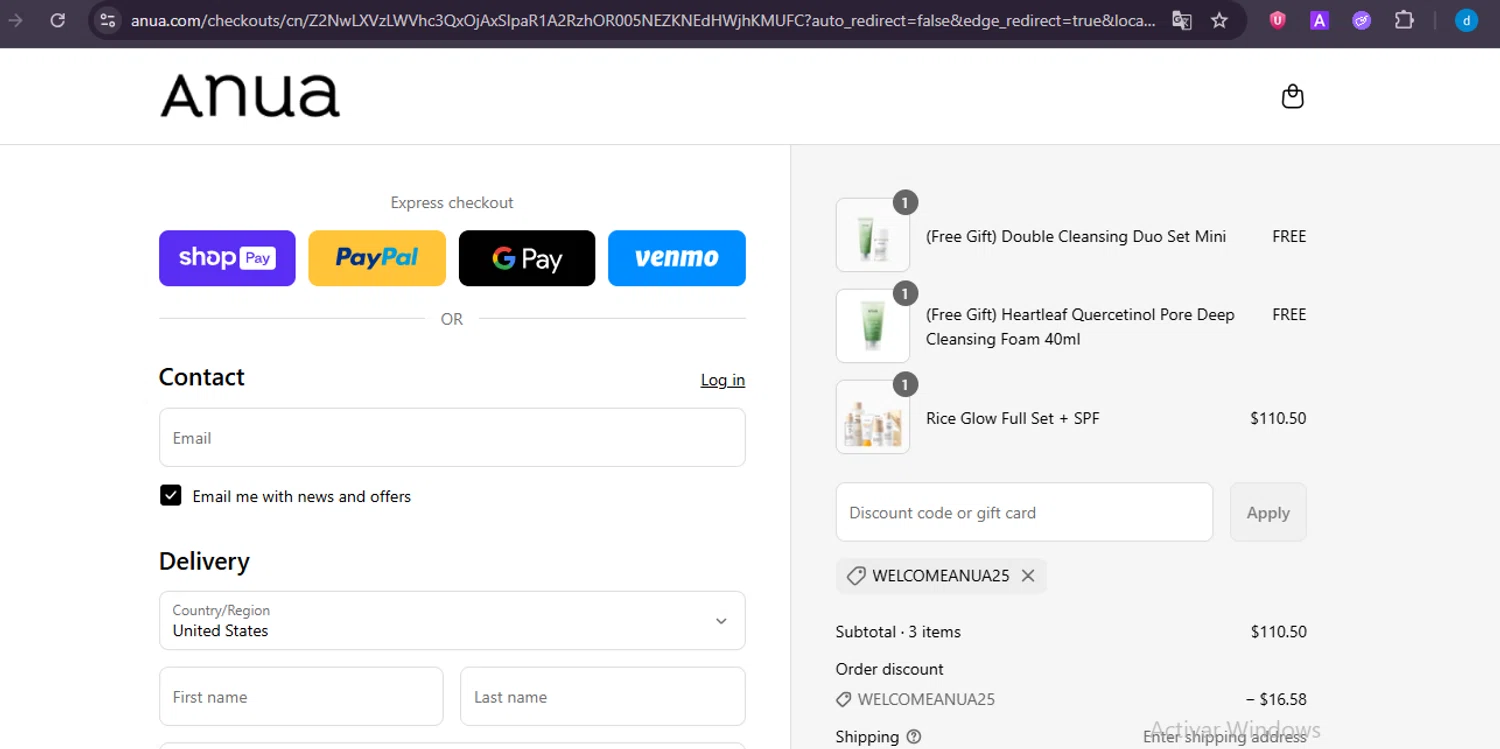The width and height of the screenshot is (1500, 749).
Task: Open the Extensions puzzle-piece menu
Action: tap(1404, 20)
